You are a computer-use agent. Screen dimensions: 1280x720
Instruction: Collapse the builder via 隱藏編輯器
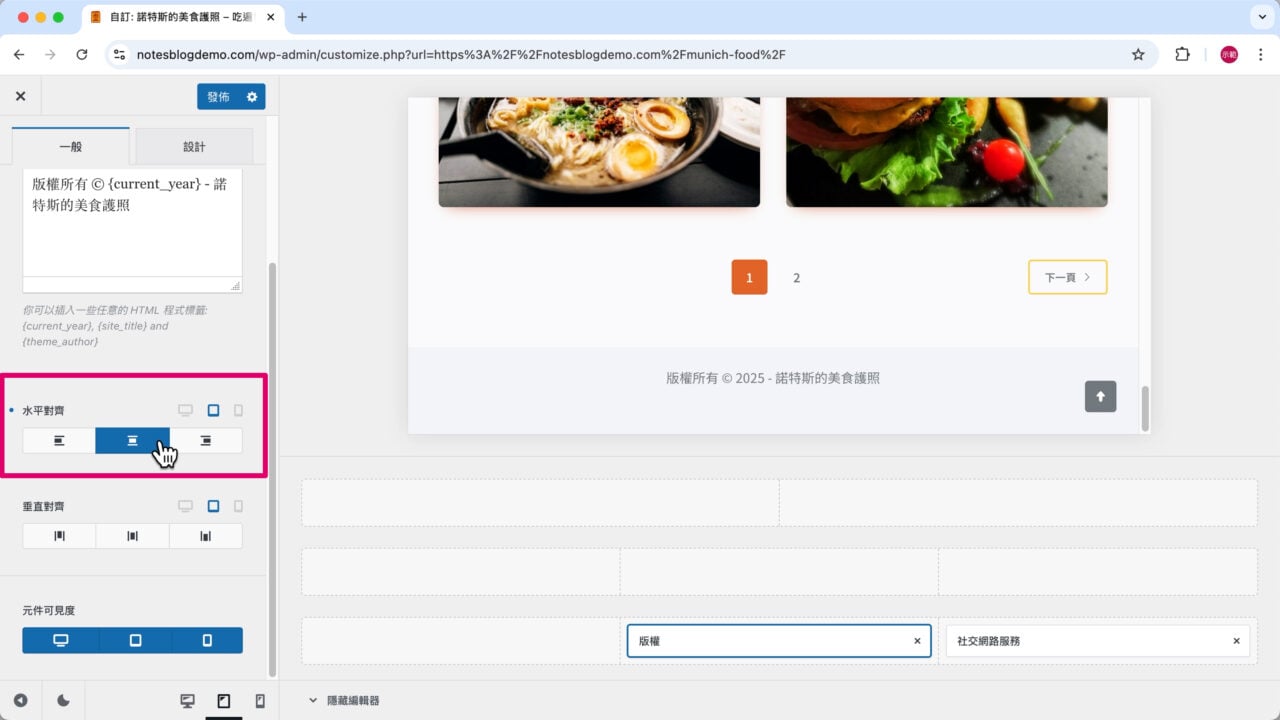pos(344,701)
